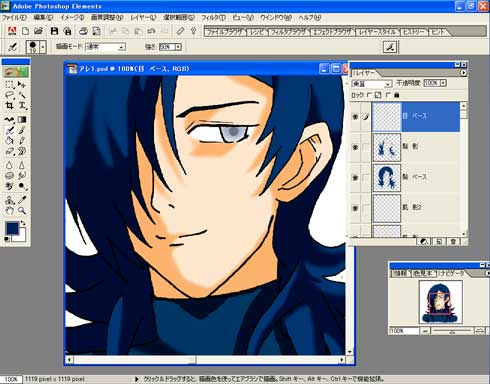Screen dimensions: 490x384
Task: Select the Zoom magnifier tool
Action: tap(22, 211)
